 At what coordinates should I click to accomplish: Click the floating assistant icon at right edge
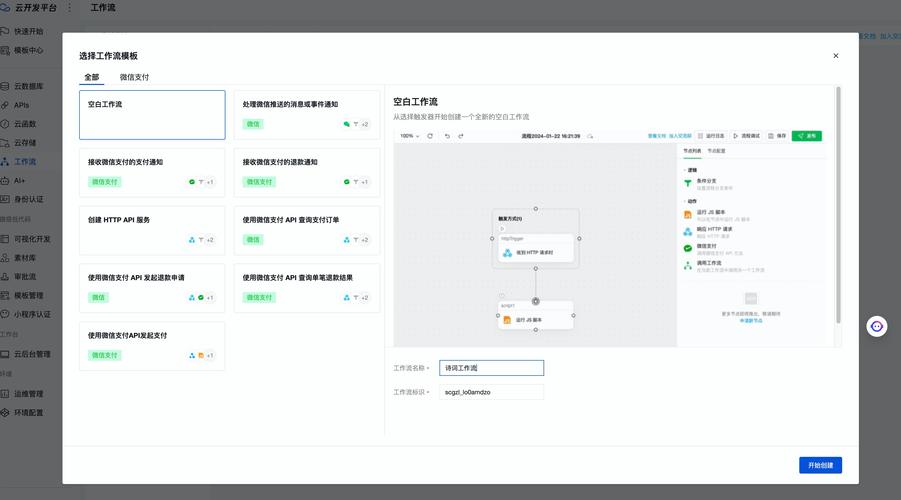pos(877,326)
